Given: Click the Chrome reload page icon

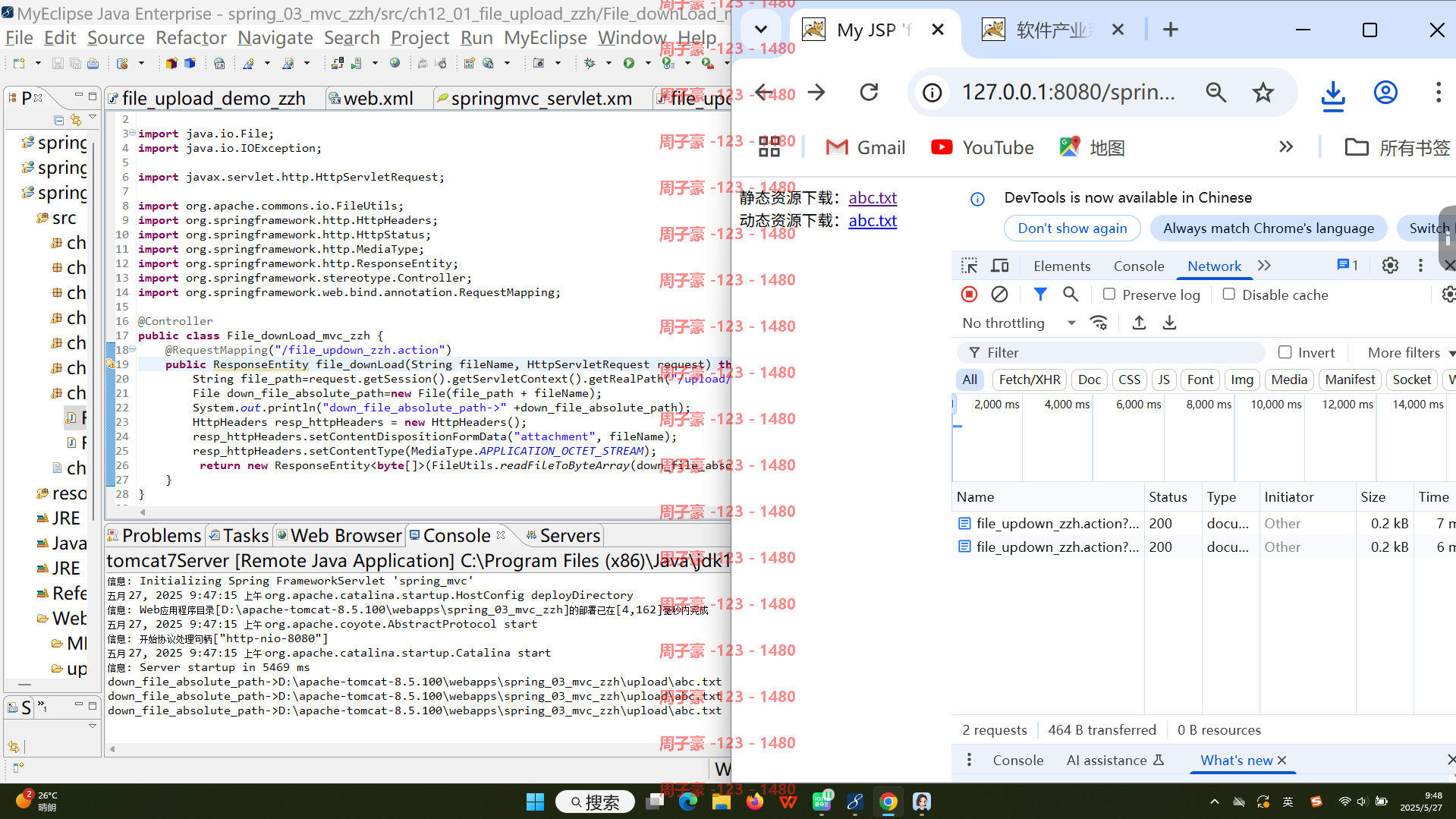Looking at the screenshot, I should click(869, 93).
